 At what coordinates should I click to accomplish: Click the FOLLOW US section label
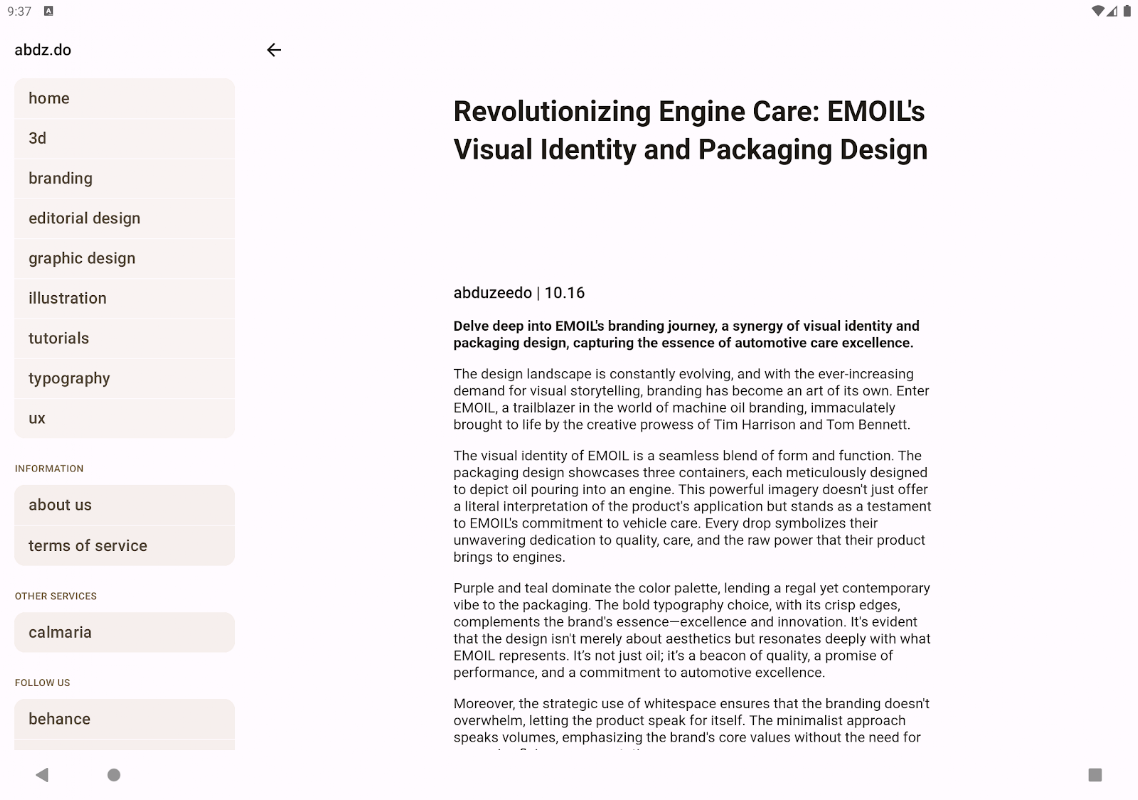click(x=43, y=683)
